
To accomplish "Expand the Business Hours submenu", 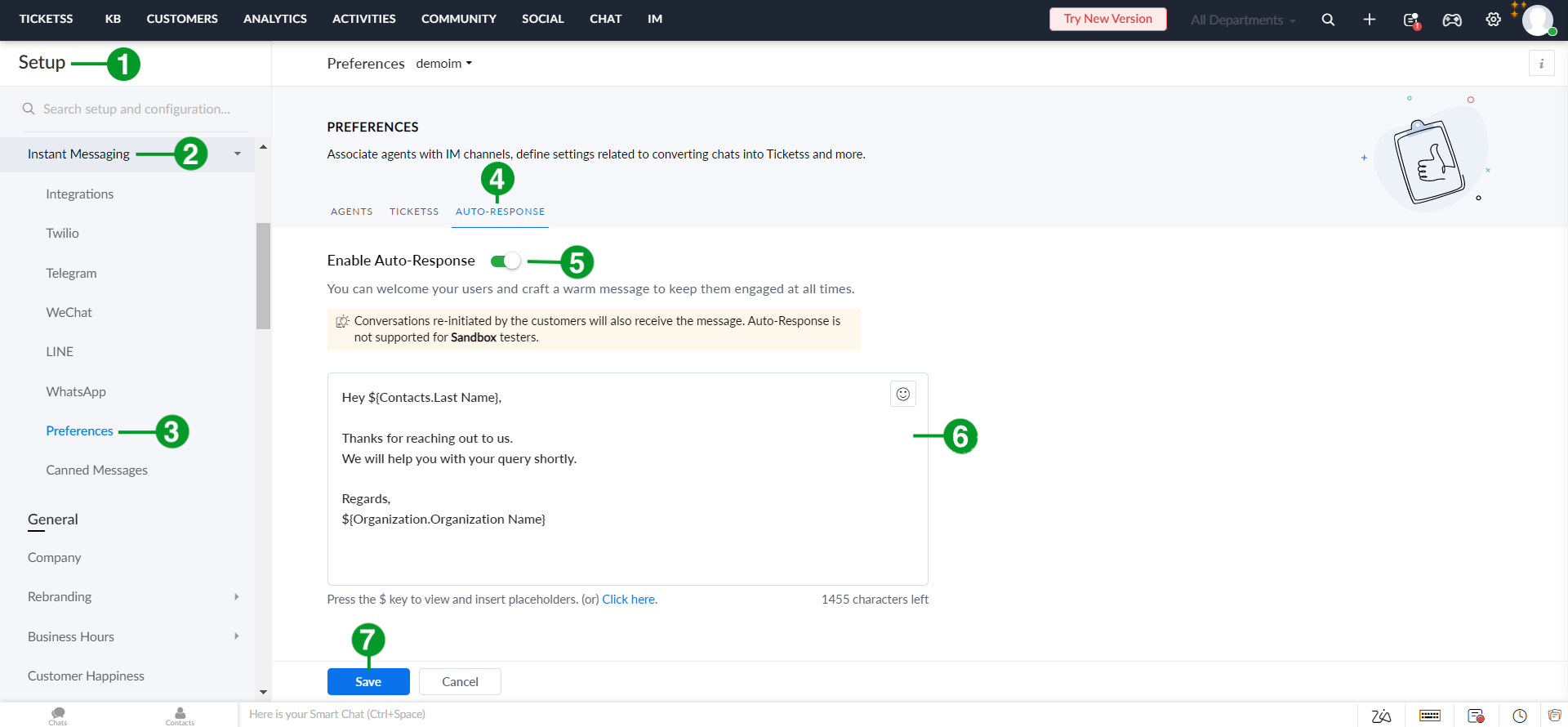I will (x=236, y=636).
